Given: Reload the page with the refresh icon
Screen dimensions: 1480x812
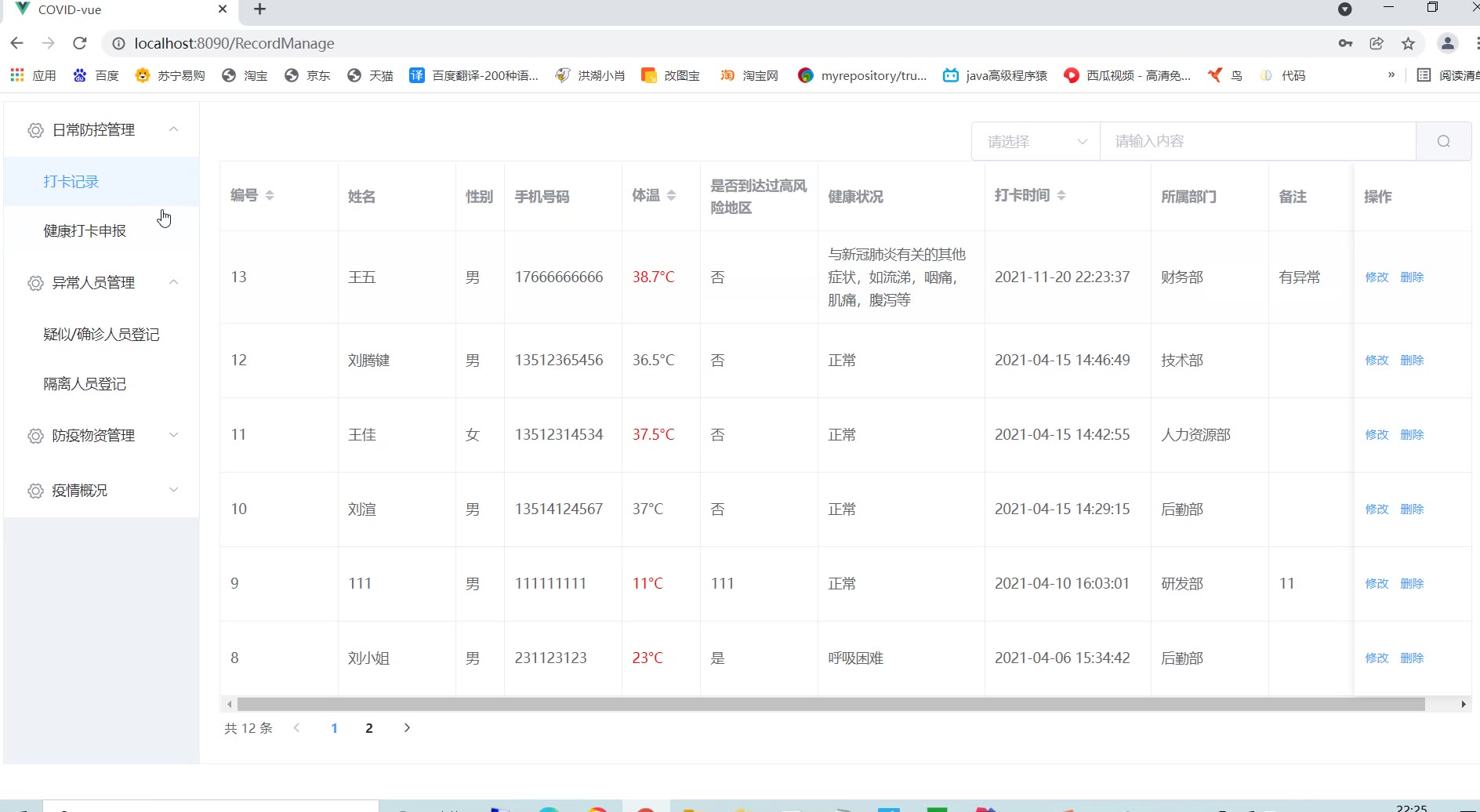Looking at the screenshot, I should [x=79, y=43].
